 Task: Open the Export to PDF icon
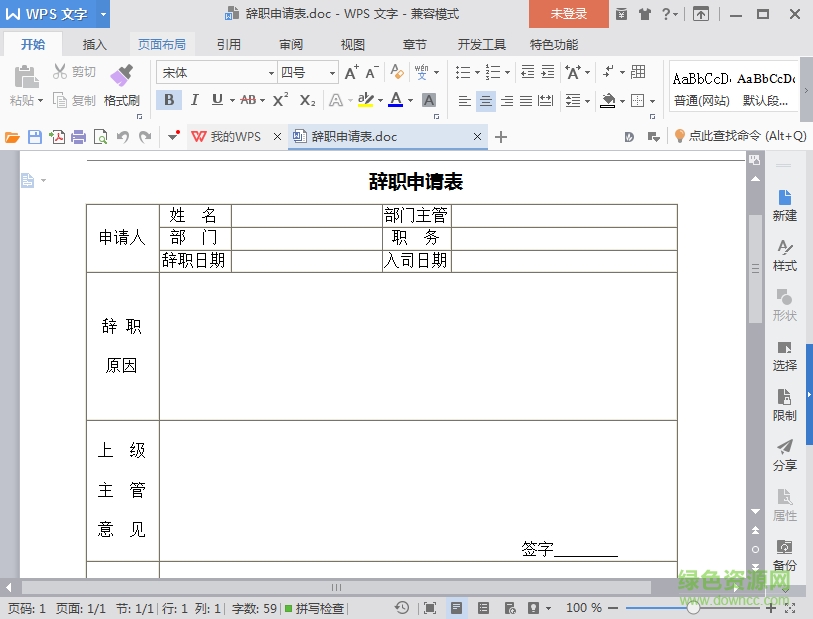57,136
